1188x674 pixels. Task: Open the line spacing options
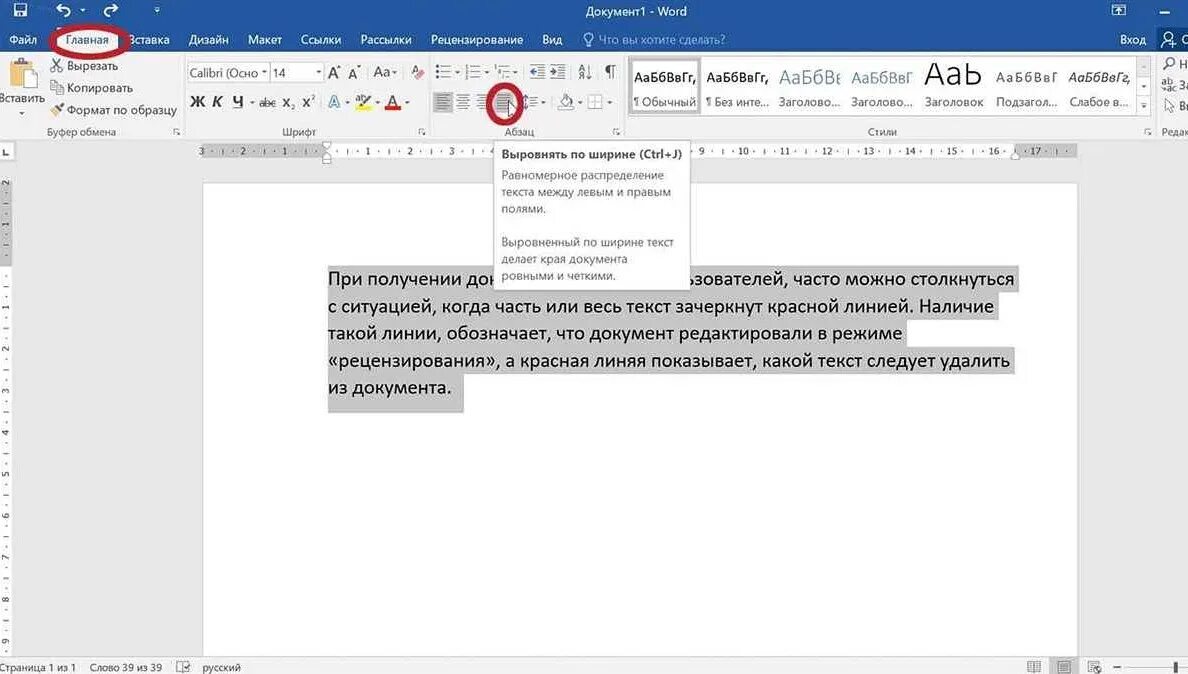pos(532,101)
